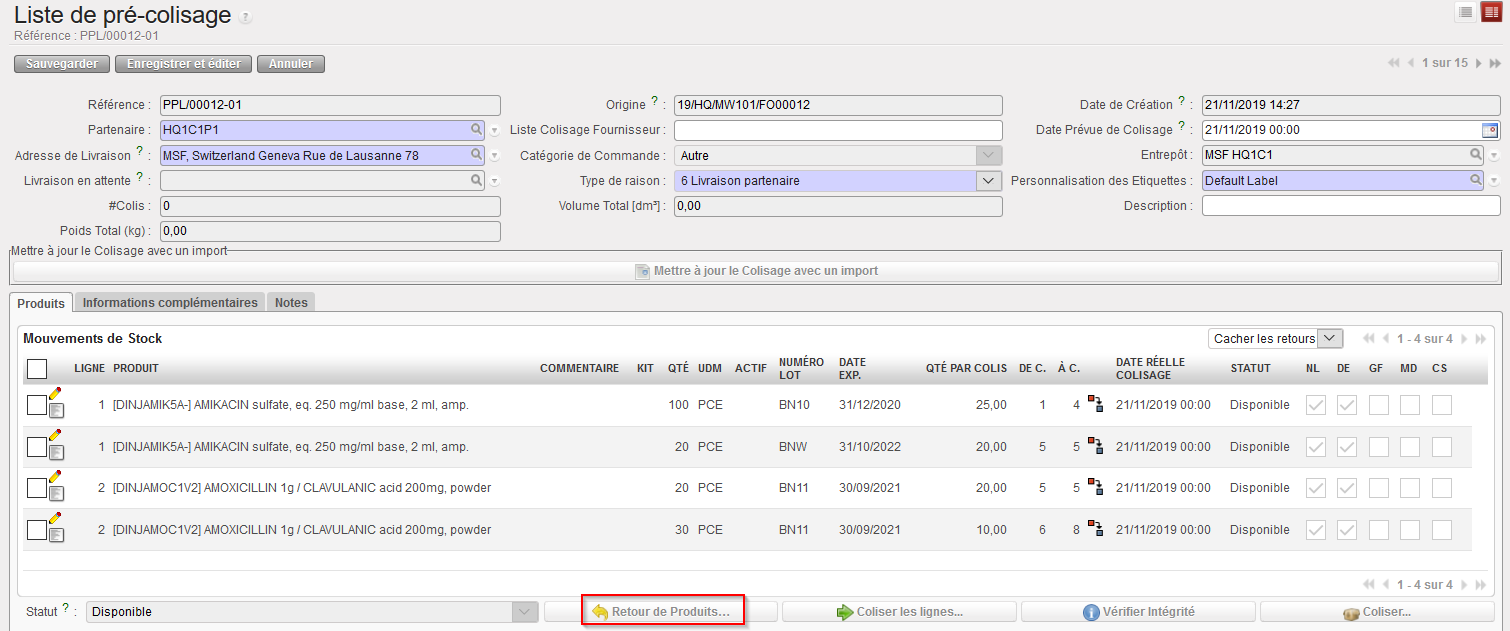Click help icon next to page title

pos(246,17)
